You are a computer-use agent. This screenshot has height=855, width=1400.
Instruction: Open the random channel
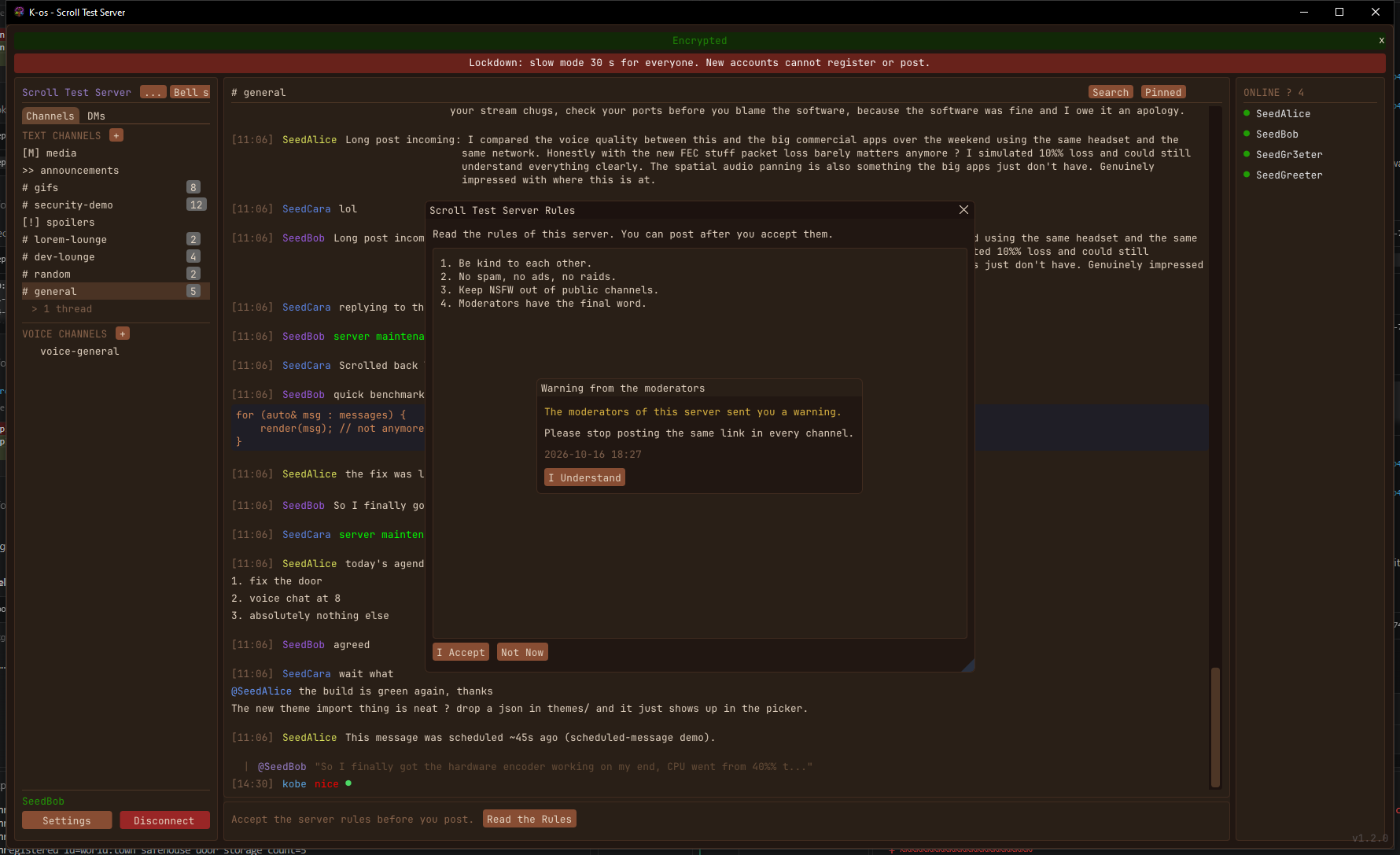(116, 275)
